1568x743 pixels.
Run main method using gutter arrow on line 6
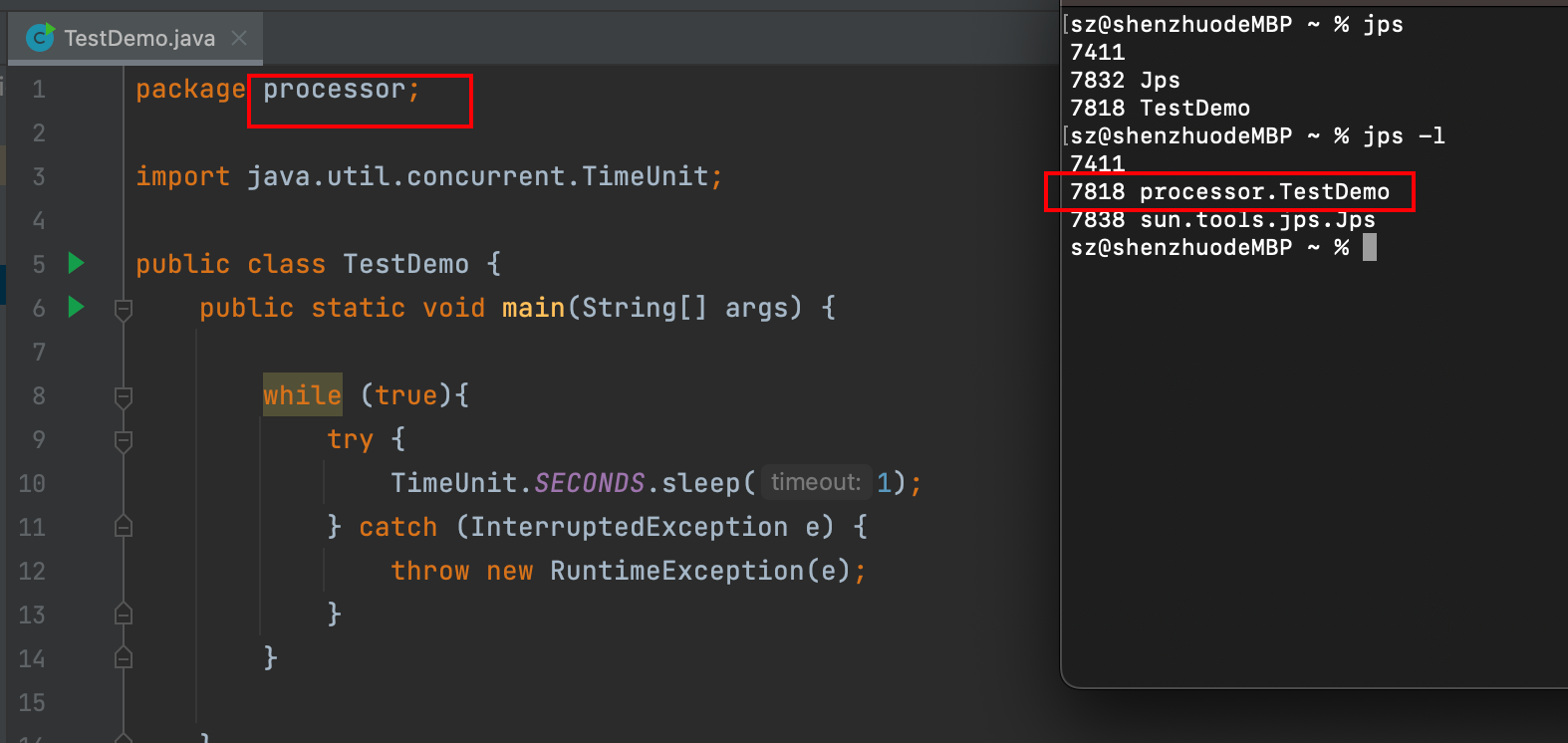tap(76, 307)
